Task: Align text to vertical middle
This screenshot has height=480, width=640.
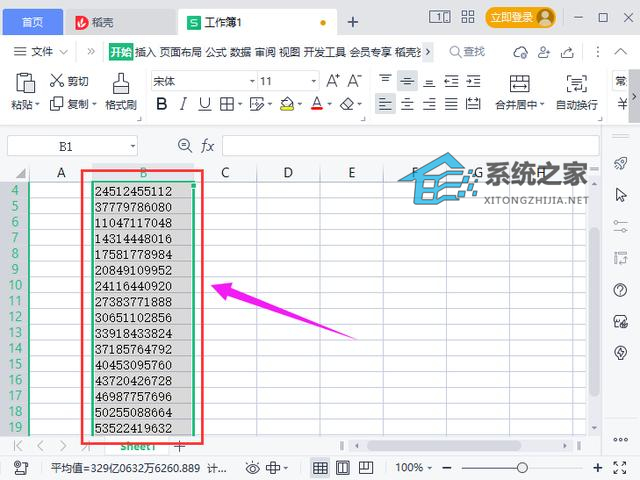Action: point(407,81)
